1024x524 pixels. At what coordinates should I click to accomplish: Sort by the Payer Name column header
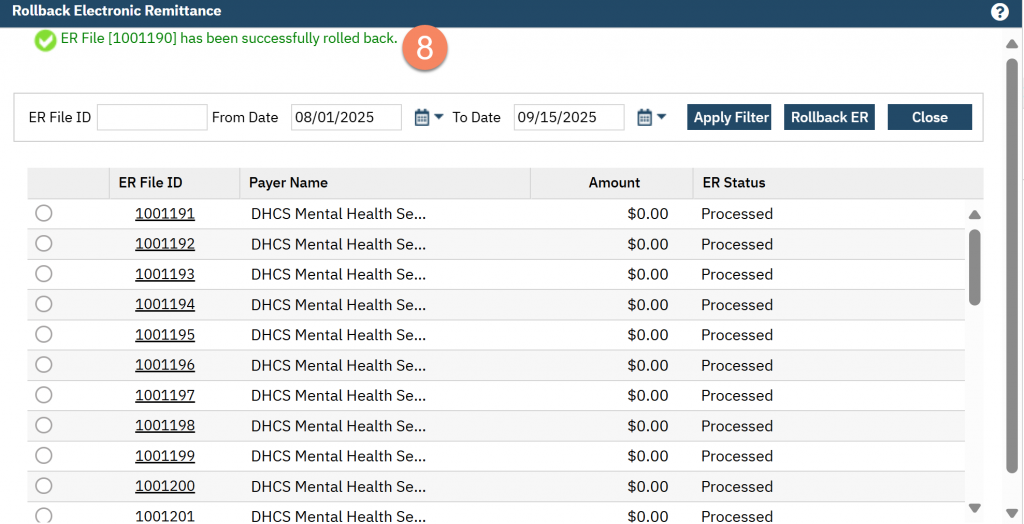point(288,183)
